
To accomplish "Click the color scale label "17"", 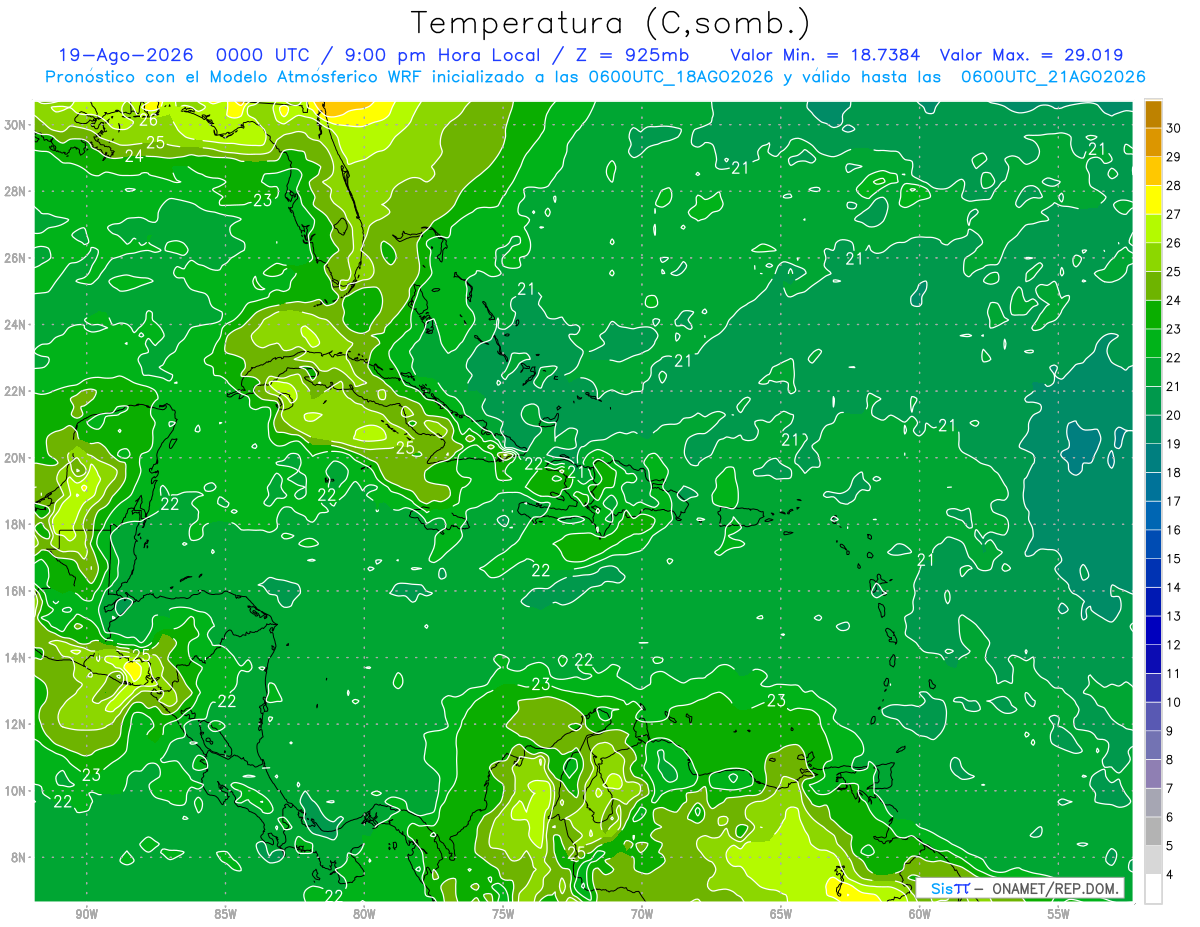I will pyautogui.click(x=1174, y=501).
